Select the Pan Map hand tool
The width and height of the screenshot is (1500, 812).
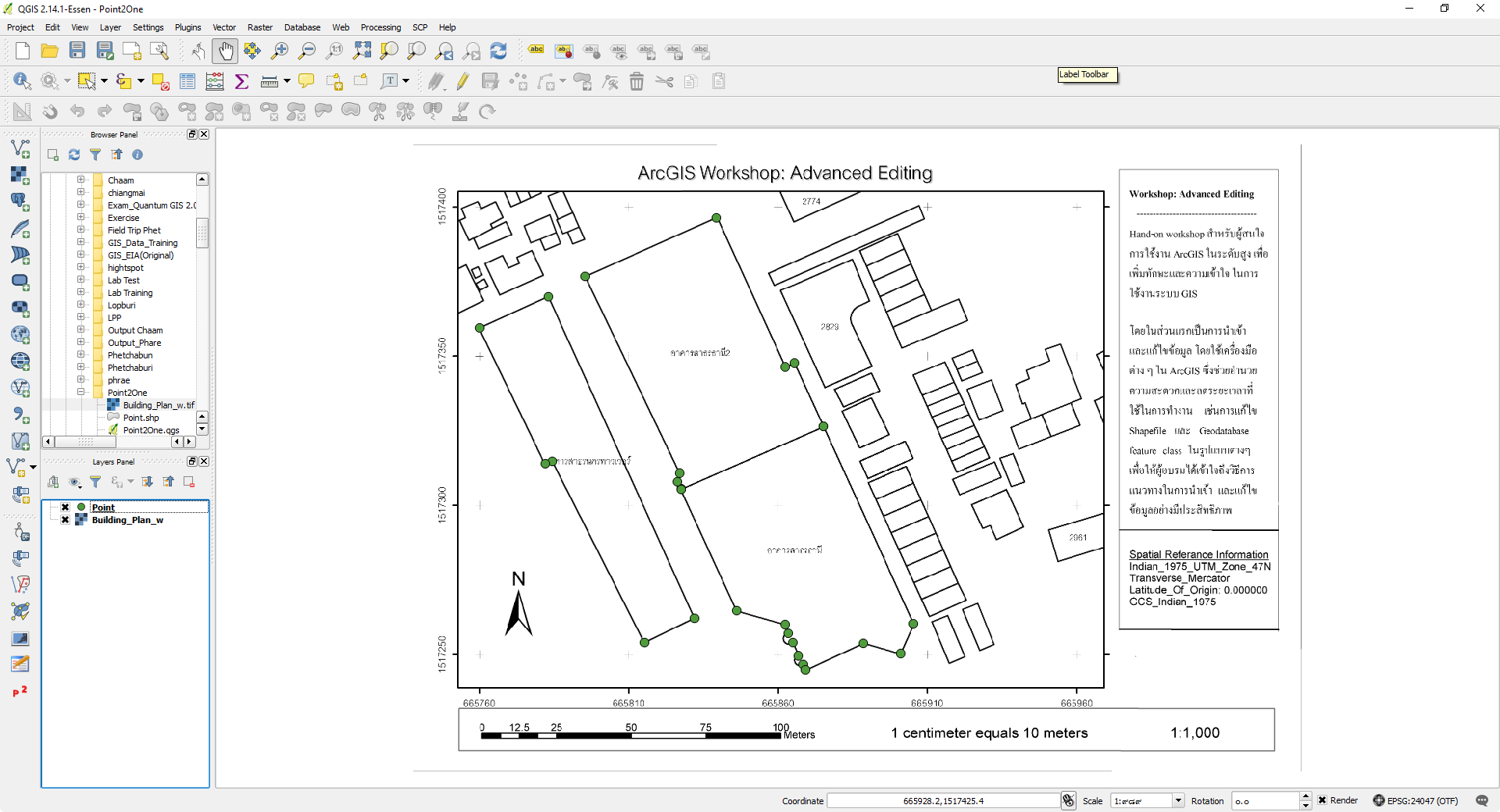pos(225,51)
